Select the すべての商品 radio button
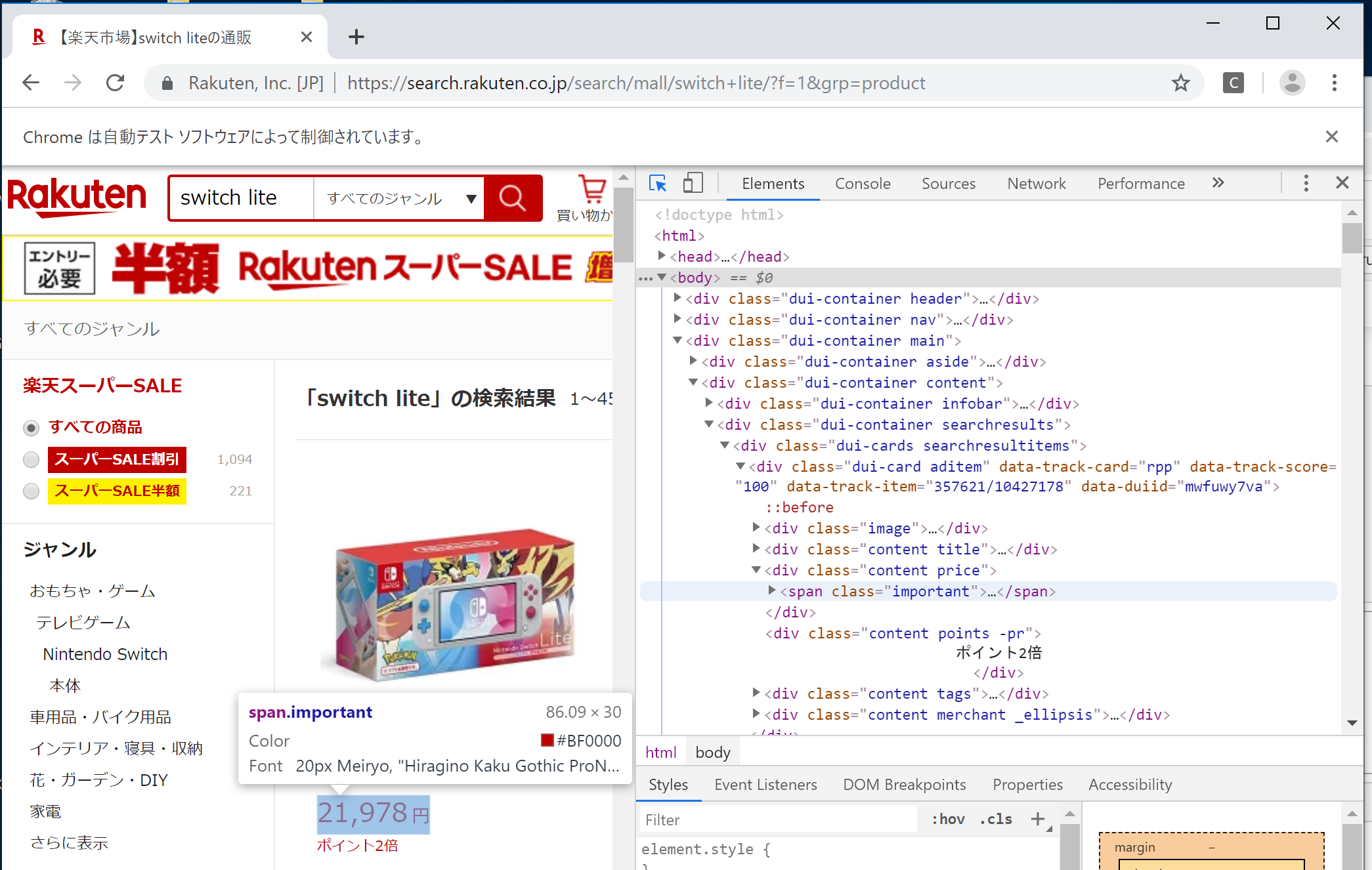 (x=31, y=428)
